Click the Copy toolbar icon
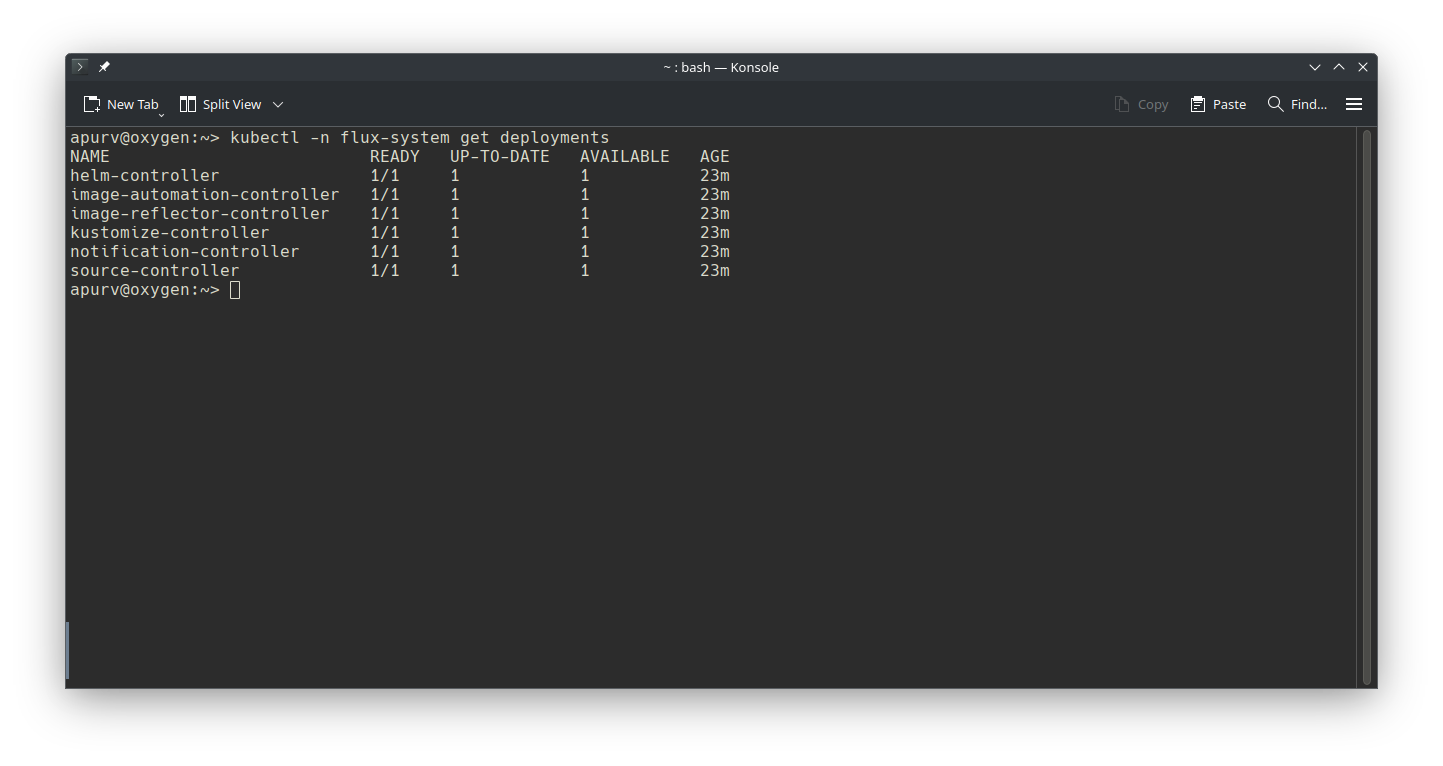 click(1141, 104)
